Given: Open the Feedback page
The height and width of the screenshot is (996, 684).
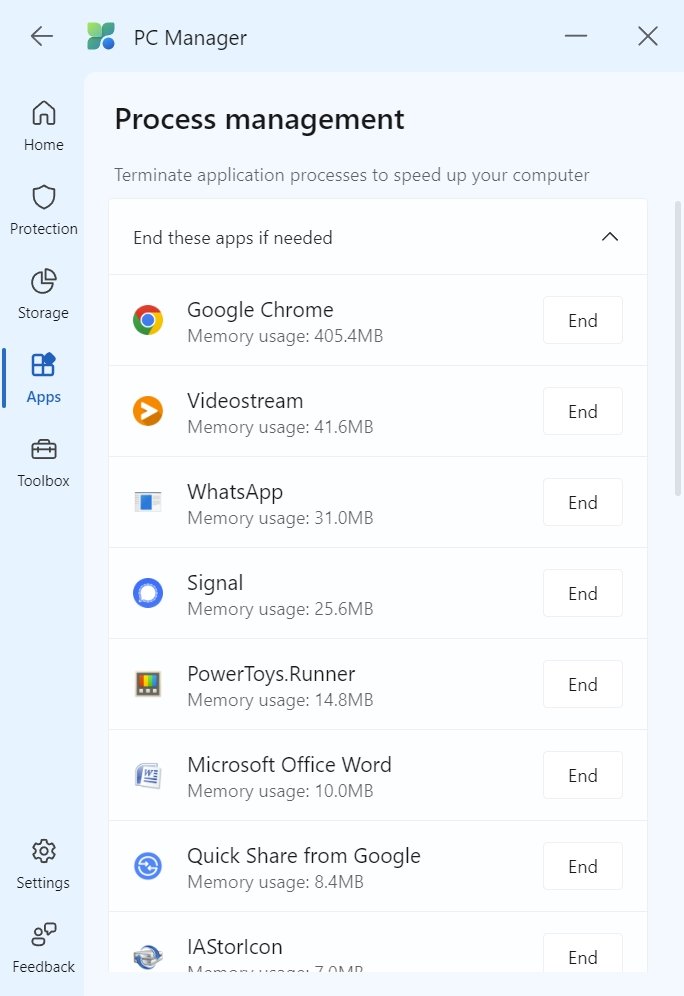Looking at the screenshot, I should click(44, 948).
